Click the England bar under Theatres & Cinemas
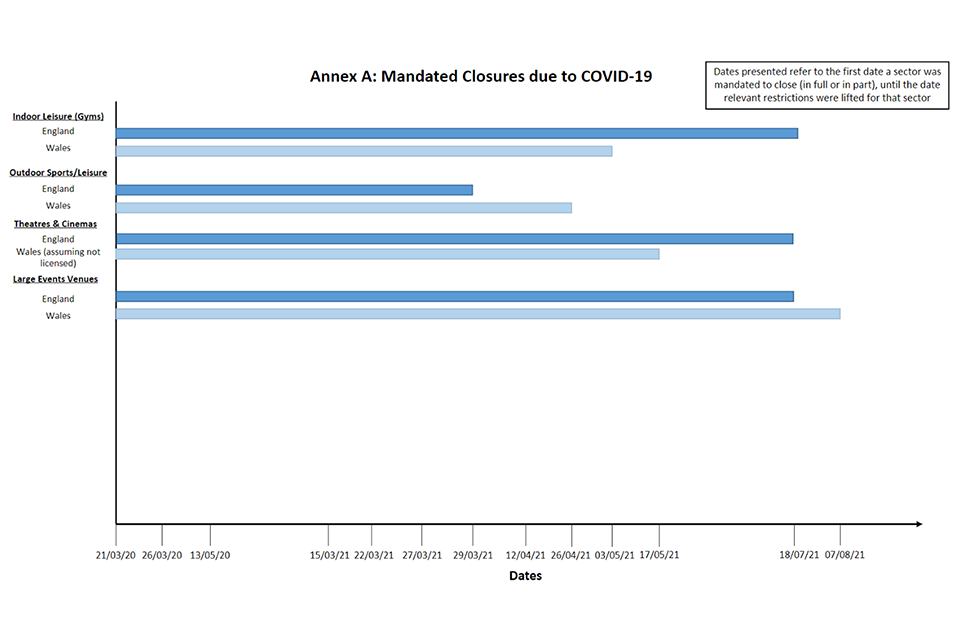 click(x=454, y=239)
